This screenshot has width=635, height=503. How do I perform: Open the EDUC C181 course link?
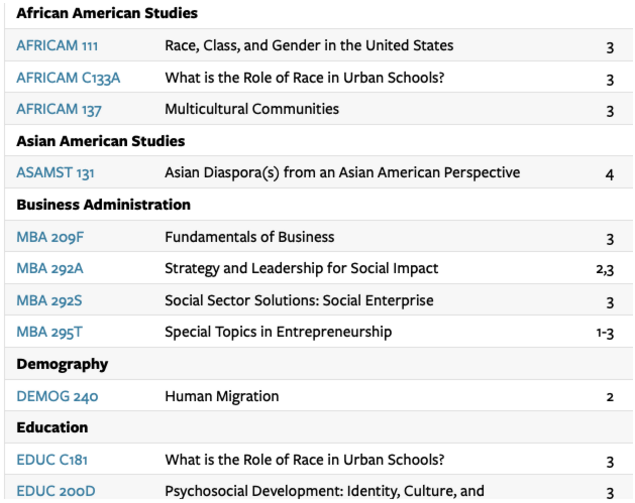tap(51, 460)
